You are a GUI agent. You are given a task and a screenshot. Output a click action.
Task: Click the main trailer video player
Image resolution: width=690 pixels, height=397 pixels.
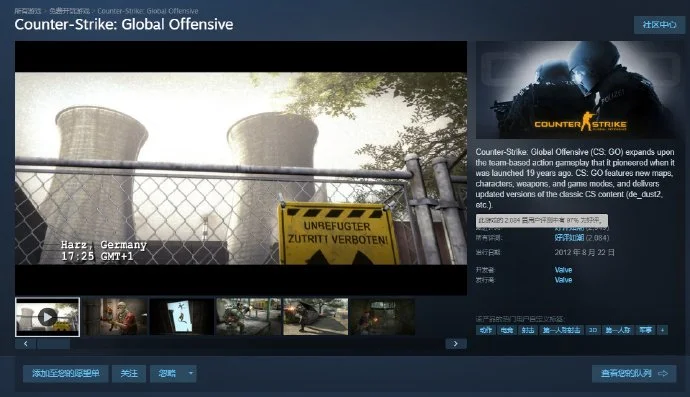pyautogui.click(x=241, y=168)
